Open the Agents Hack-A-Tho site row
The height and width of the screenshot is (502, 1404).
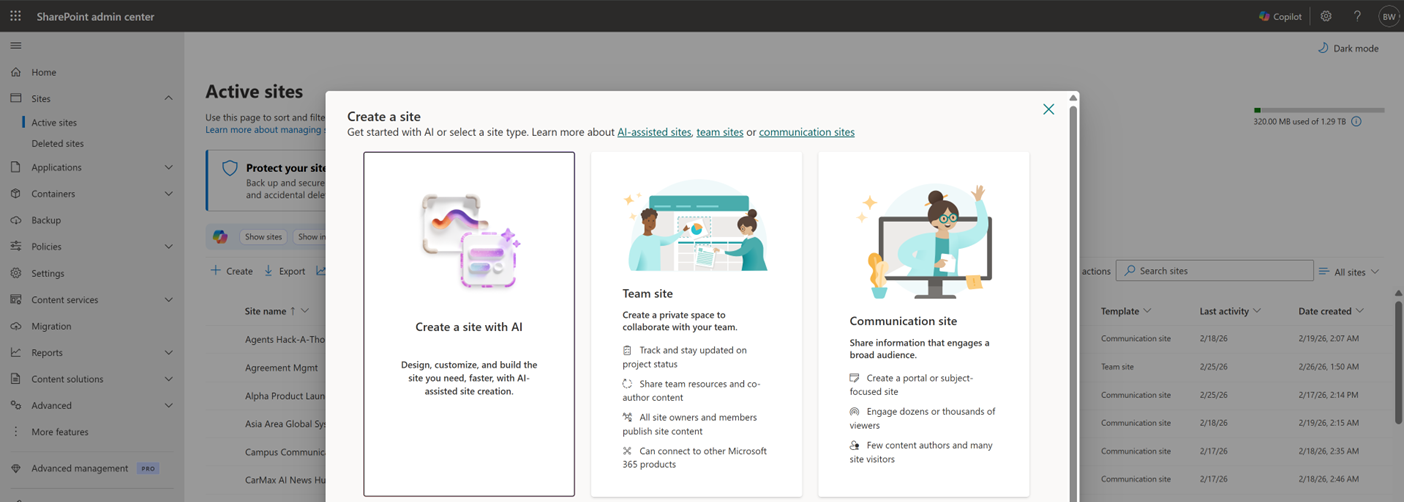pos(284,339)
